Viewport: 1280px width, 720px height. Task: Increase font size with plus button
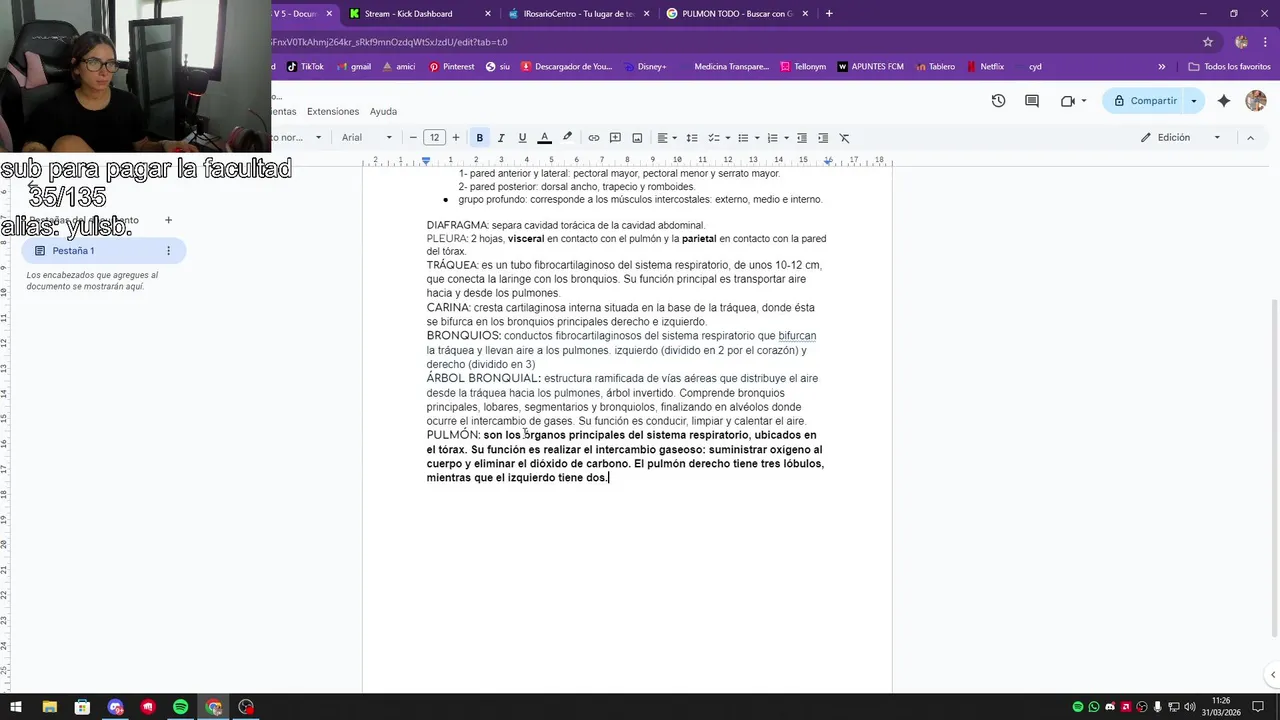click(456, 138)
